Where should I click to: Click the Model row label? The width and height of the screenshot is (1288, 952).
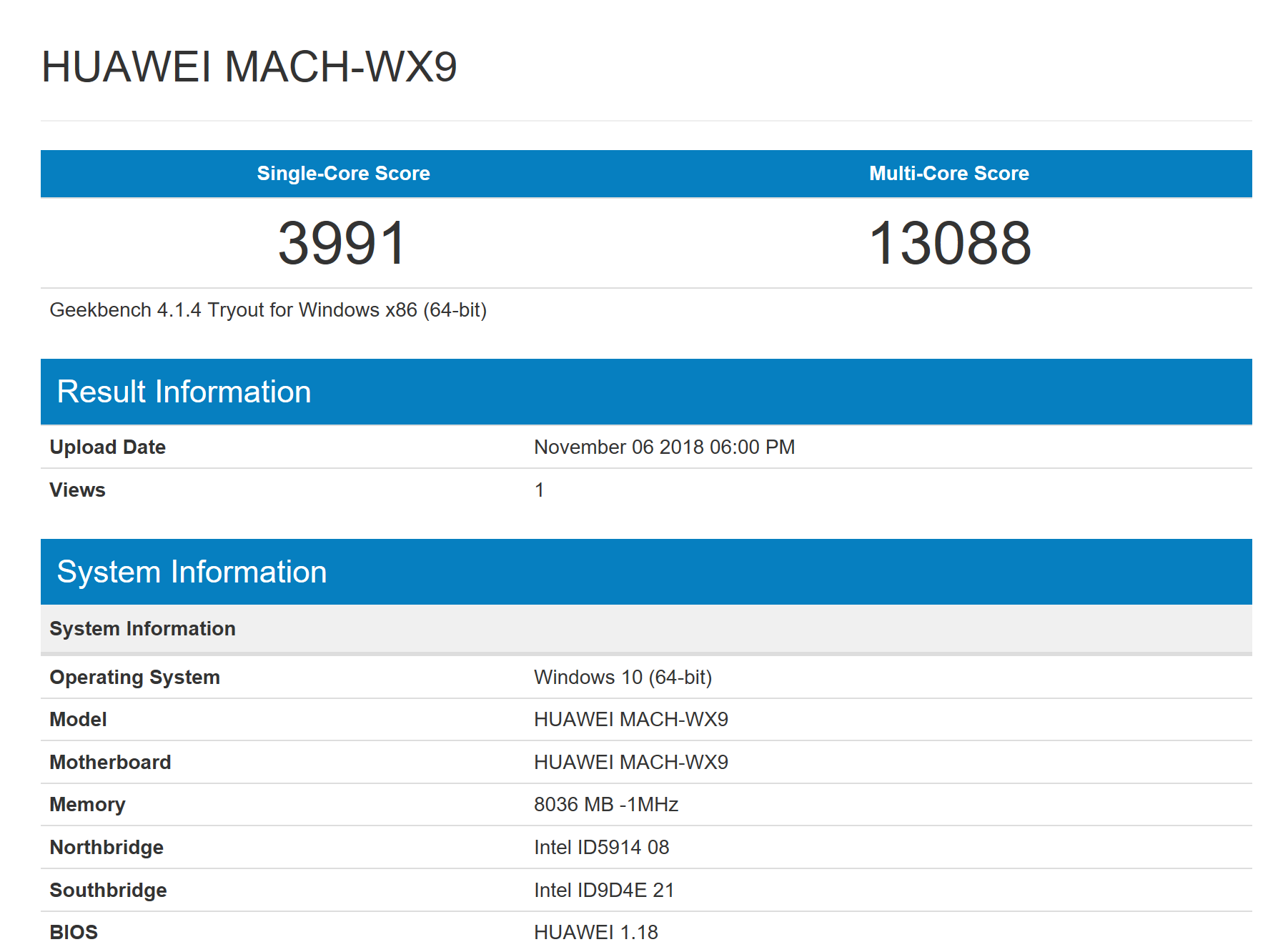[x=78, y=720]
